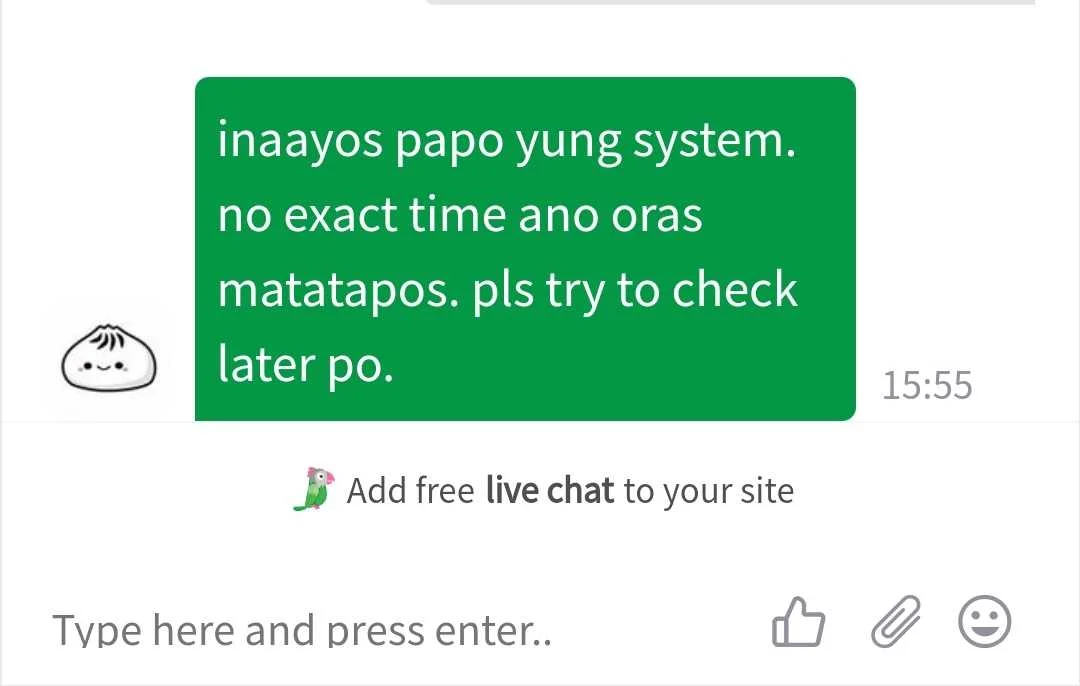Click the green parrot tawk.to logo

click(314, 489)
